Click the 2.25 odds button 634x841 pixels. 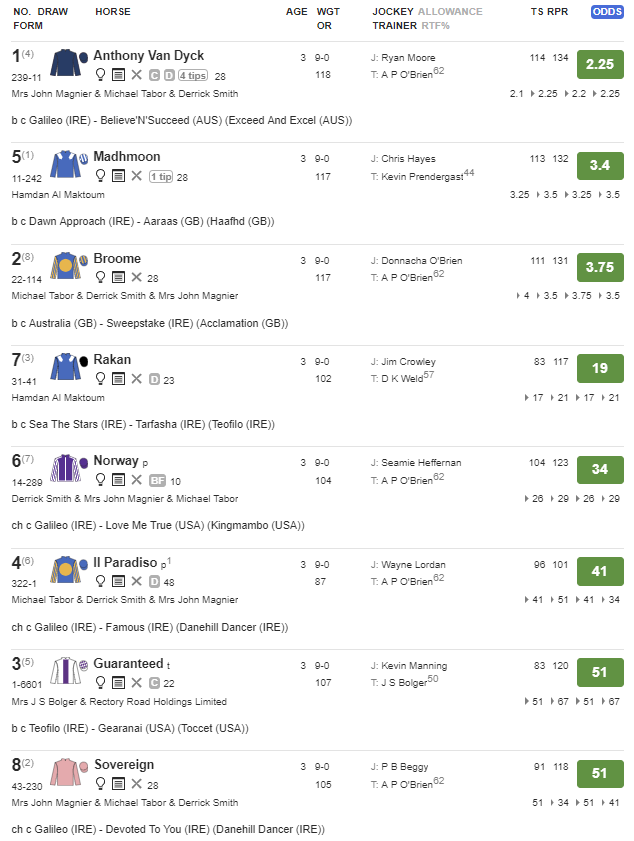[600, 64]
